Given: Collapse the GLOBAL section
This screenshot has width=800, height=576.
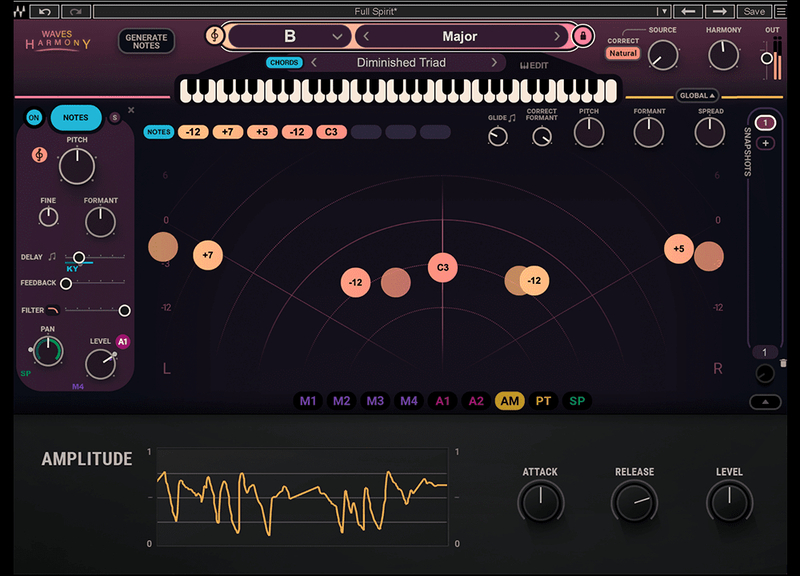Looking at the screenshot, I should 697,95.
